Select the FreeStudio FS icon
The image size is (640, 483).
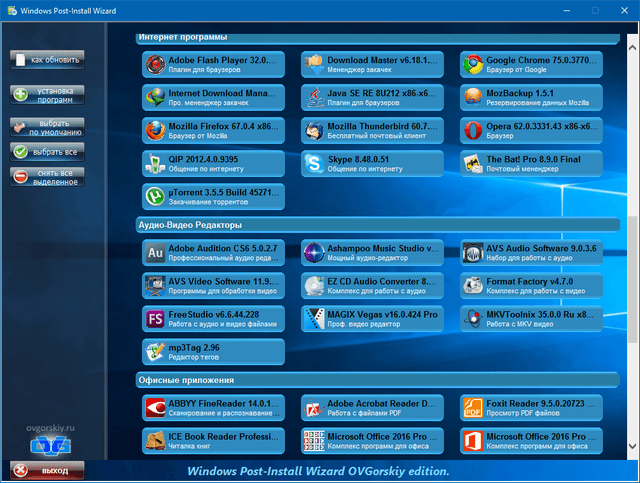(156, 319)
